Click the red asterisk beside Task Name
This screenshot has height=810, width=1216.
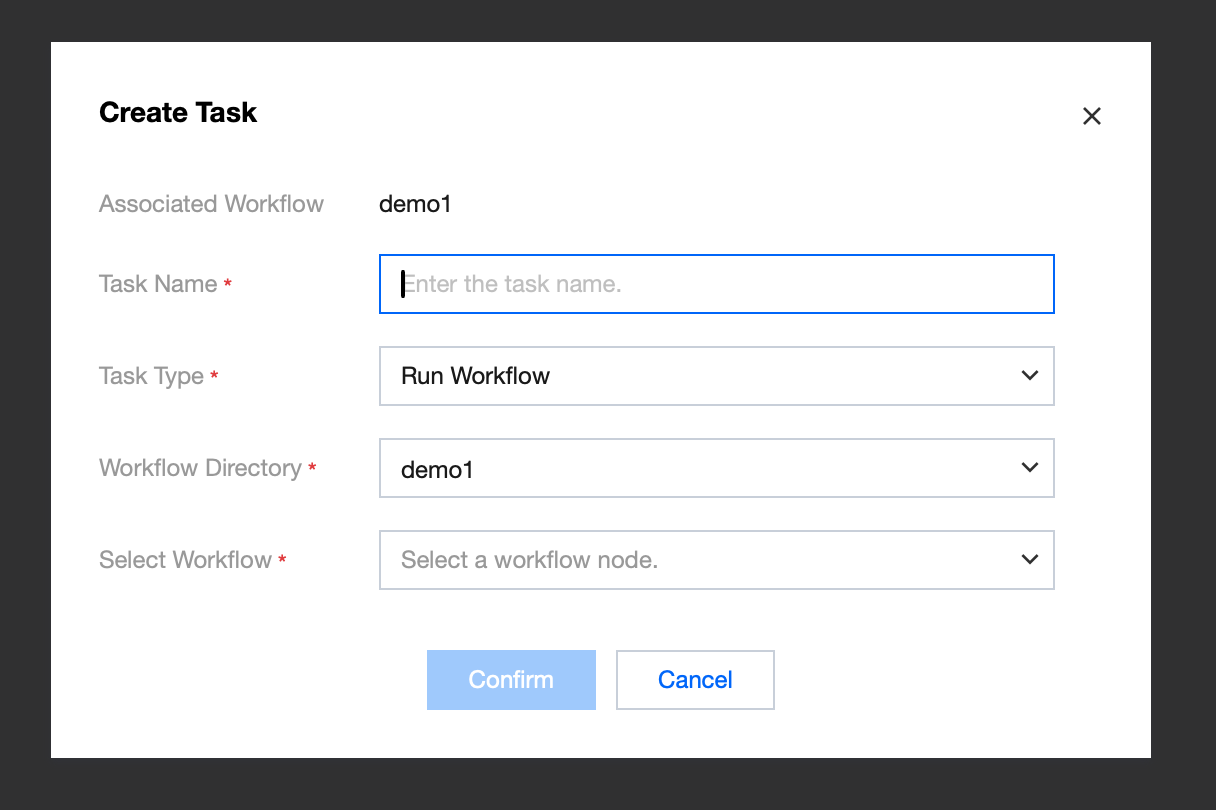(x=228, y=285)
